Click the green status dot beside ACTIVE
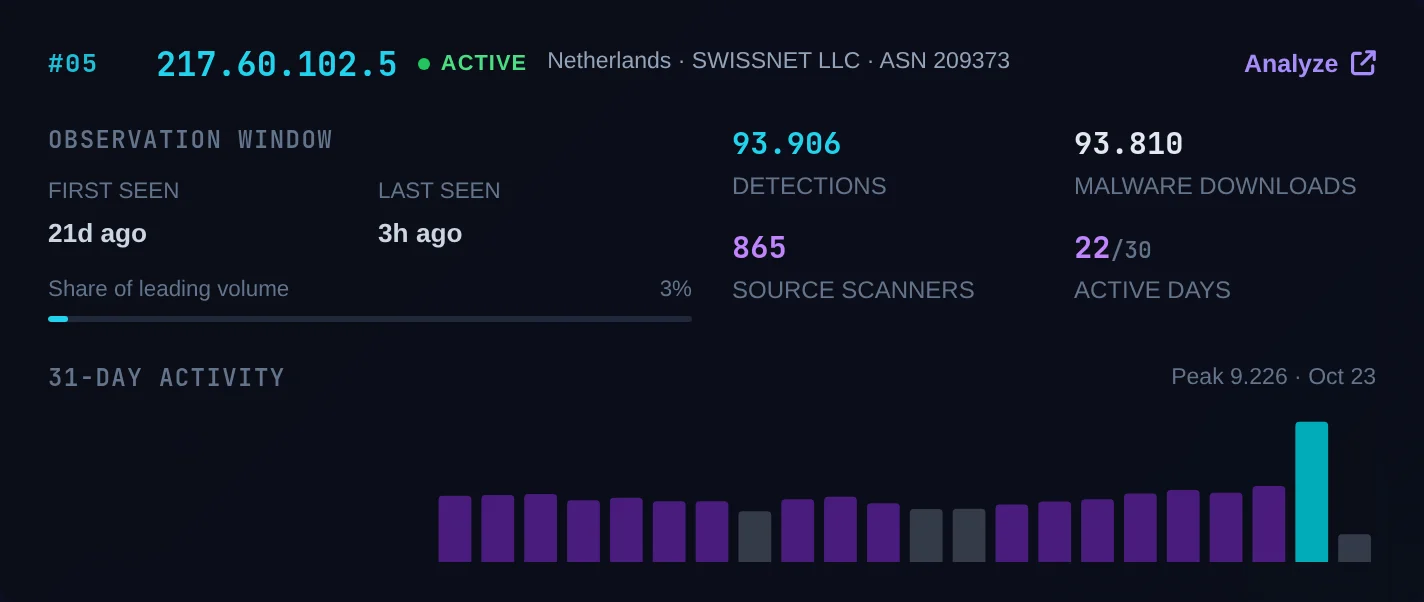 click(x=424, y=64)
